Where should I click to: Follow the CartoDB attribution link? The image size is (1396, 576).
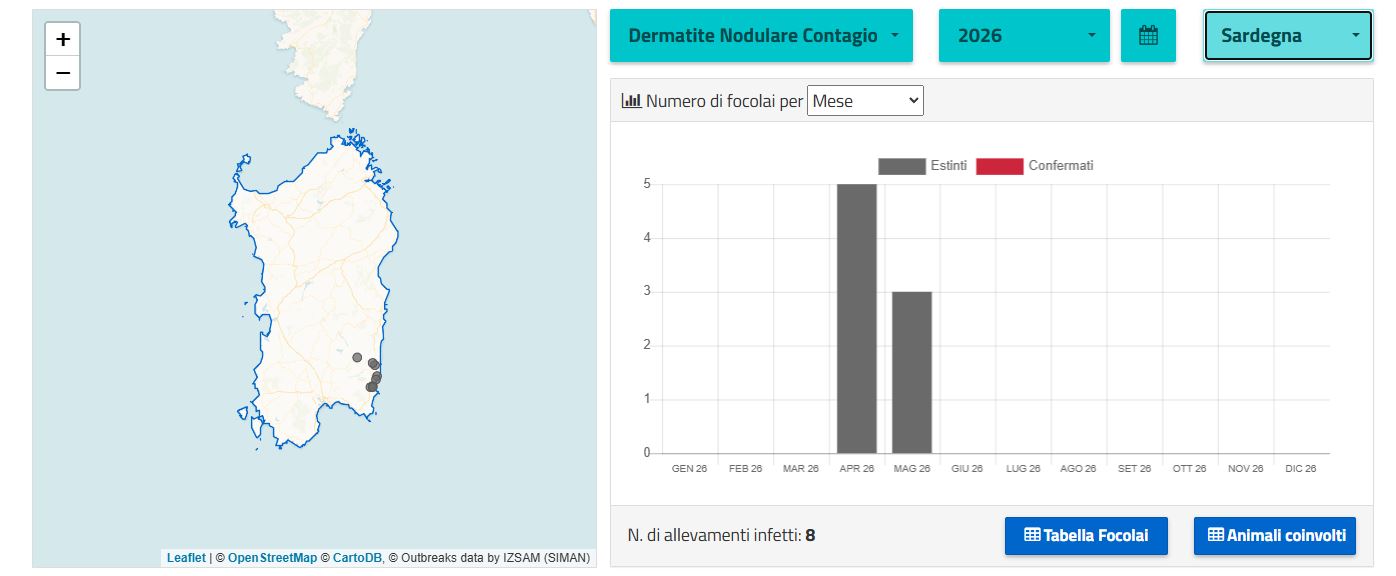(356, 558)
